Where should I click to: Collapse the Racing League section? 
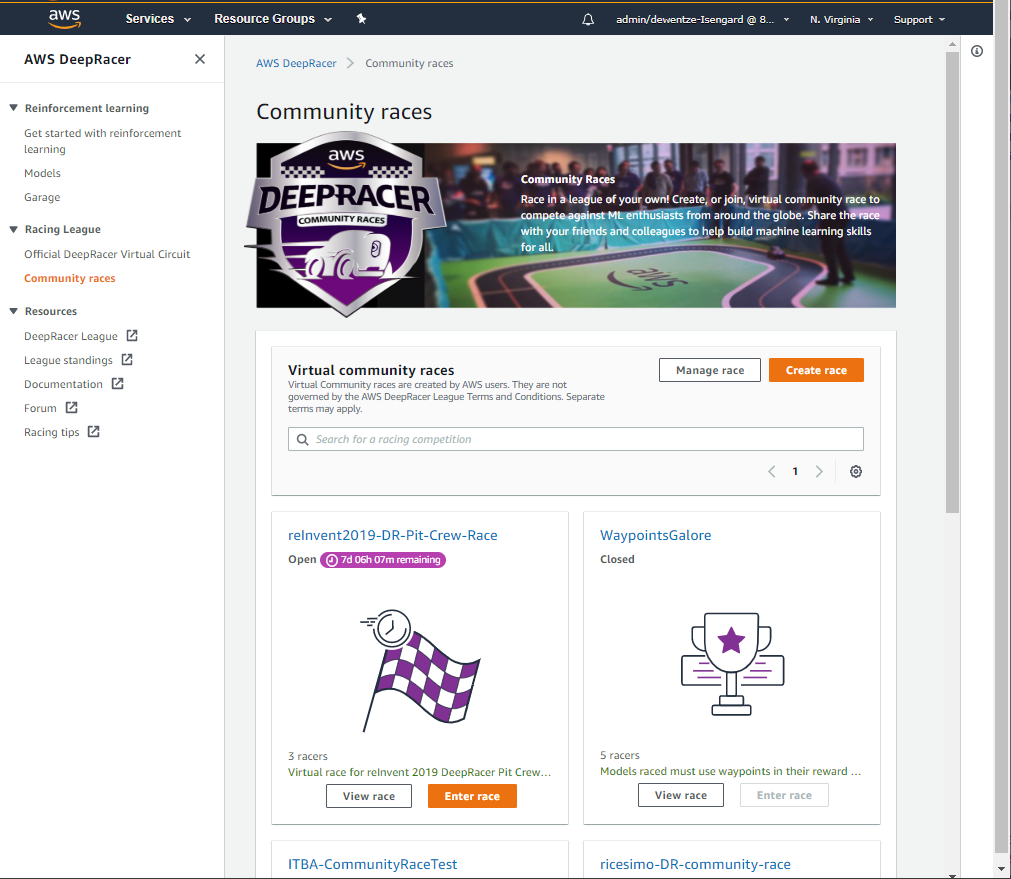point(14,229)
